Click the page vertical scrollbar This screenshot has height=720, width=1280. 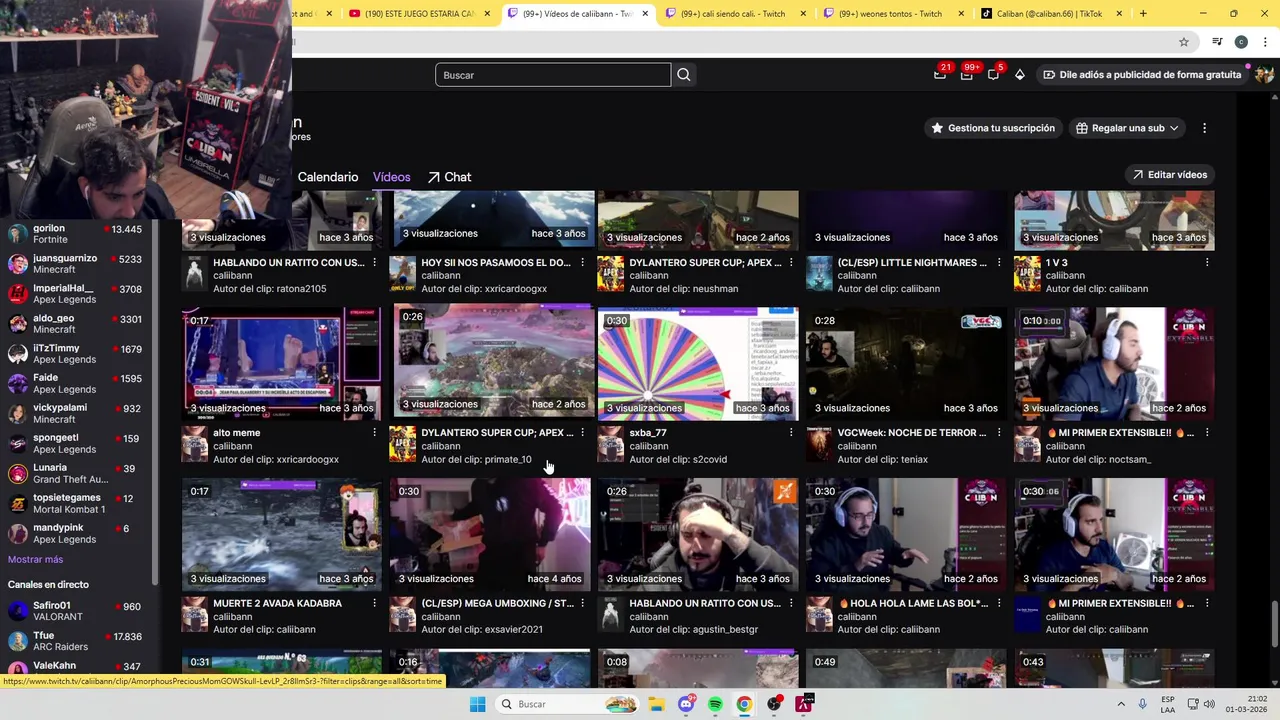click(x=1273, y=622)
